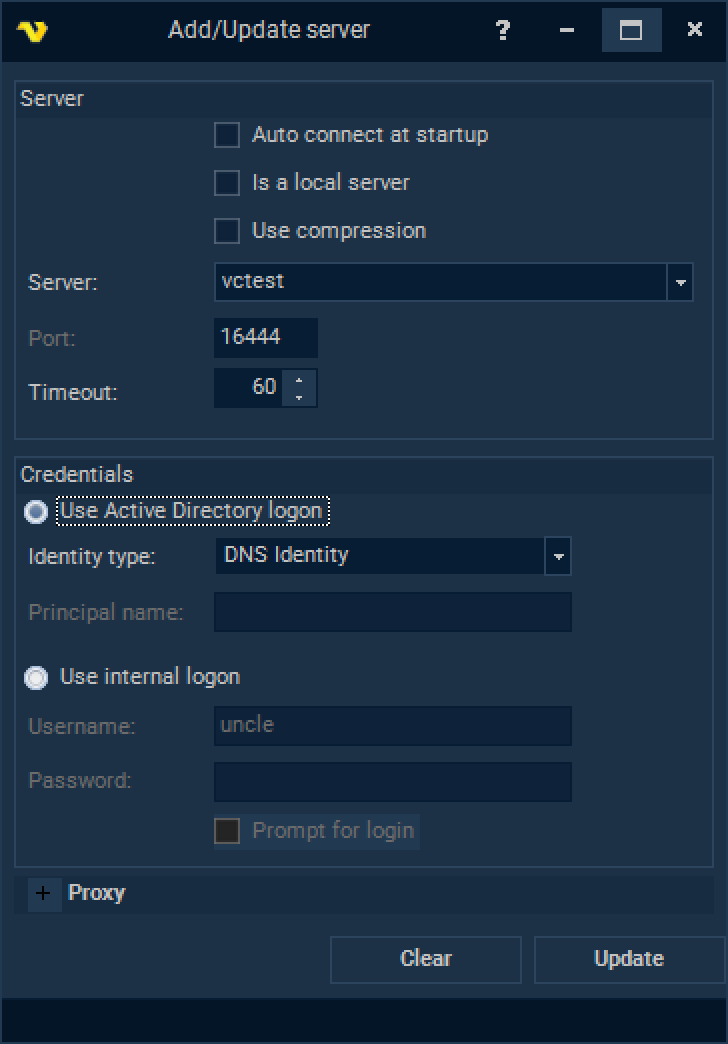The width and height of the screenshot is (728, 1044).
Task: Click the minimize window icon
Action: [x=566, y=30]
